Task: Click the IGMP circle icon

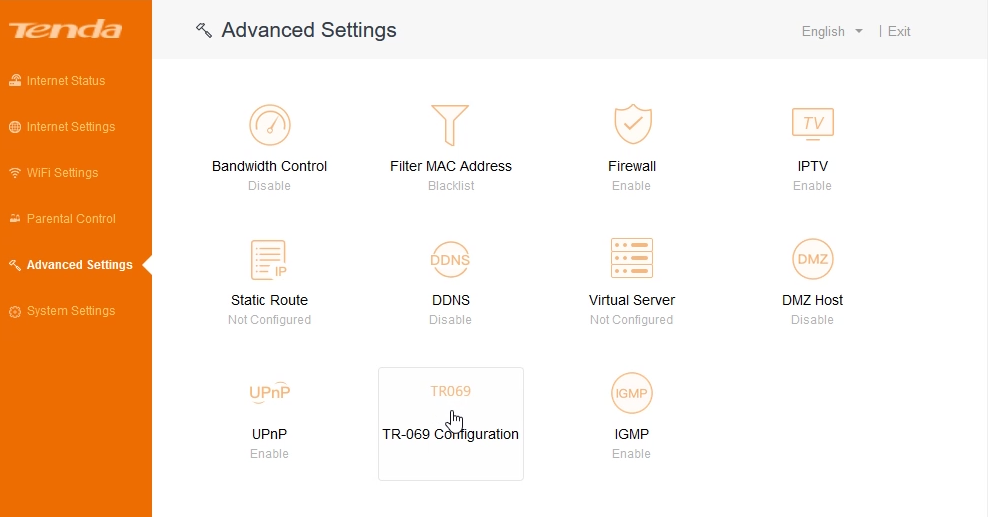Action: point(631,393)
